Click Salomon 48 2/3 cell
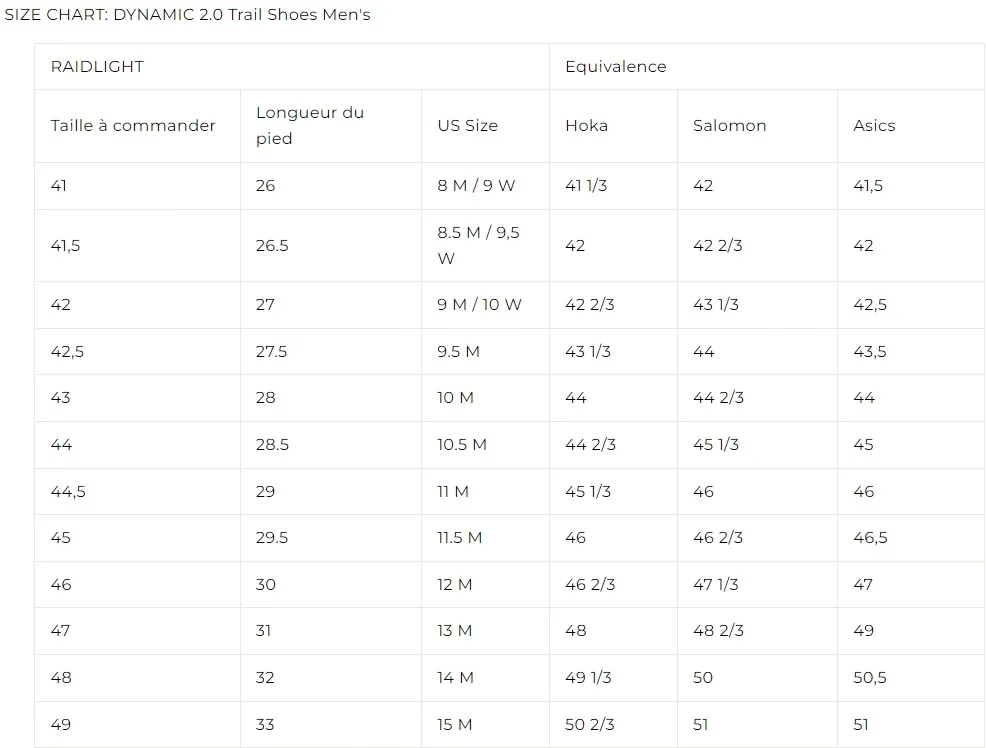 (x=718, y=631)
